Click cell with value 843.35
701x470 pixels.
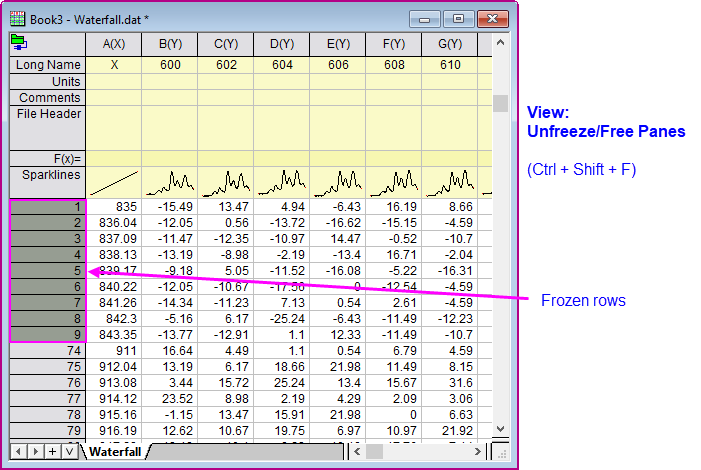click(114, 335)
